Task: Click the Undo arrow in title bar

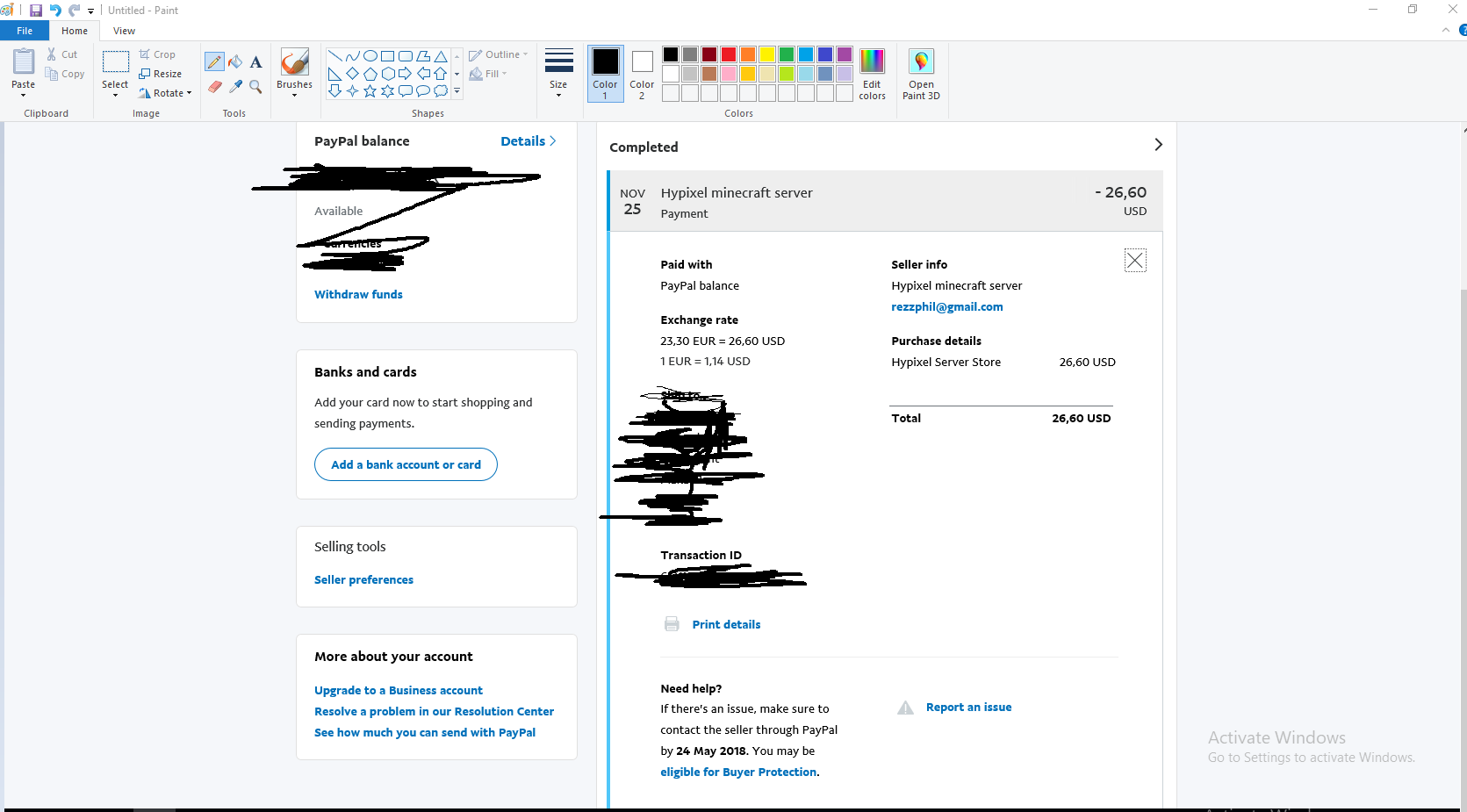Action: coord(55,11)
